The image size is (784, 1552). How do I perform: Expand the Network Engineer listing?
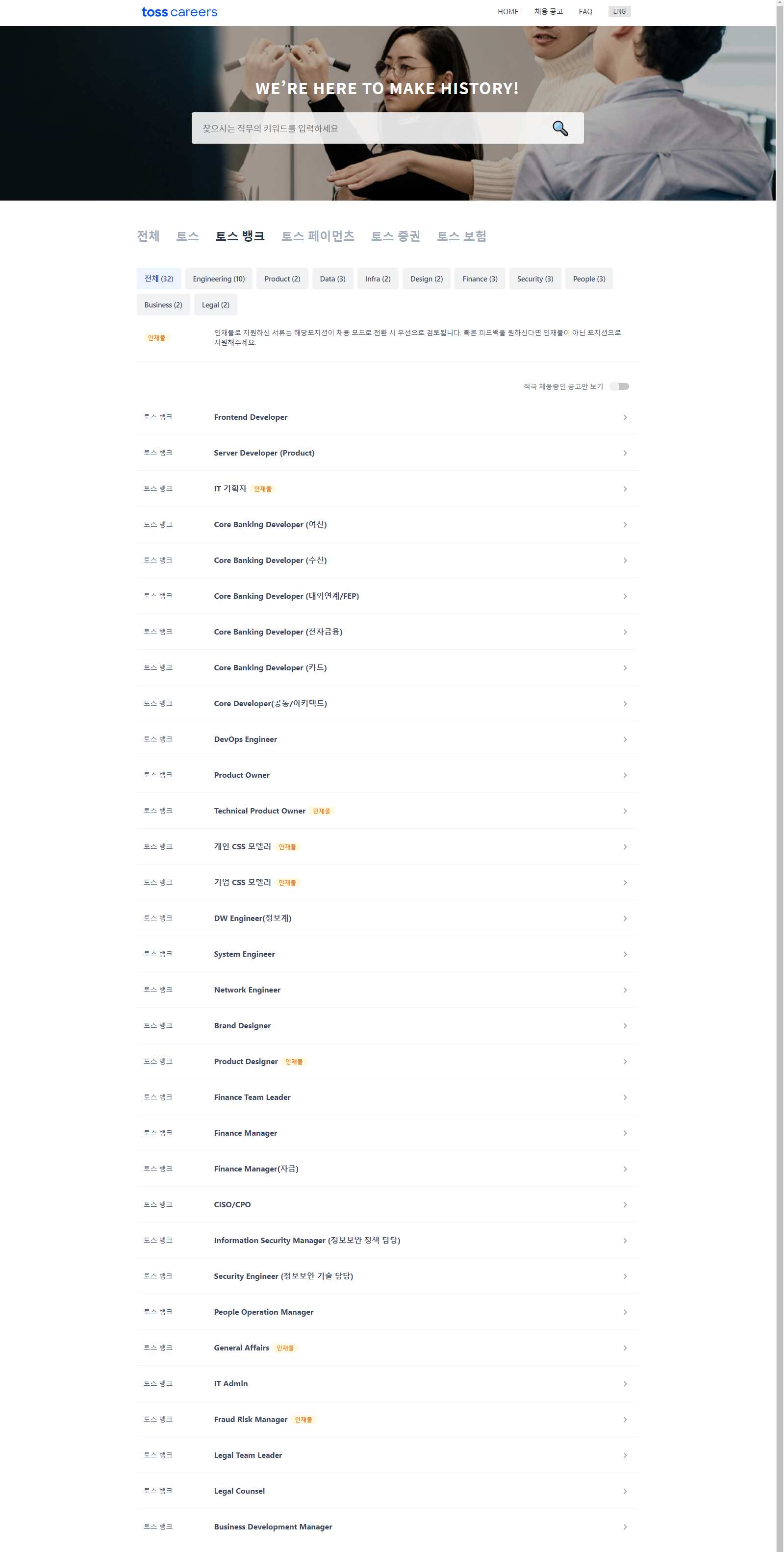[387, 989]
